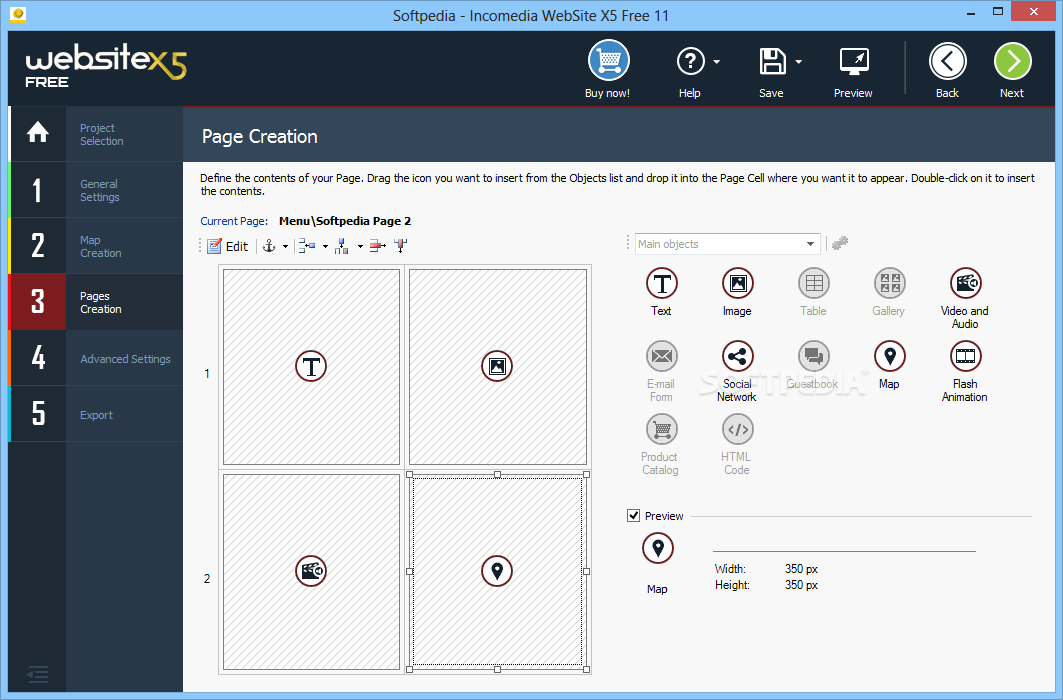This screenshot has height=700, width=1063.
Task: Click the app icon in title bar
Action: coord(18,14)
